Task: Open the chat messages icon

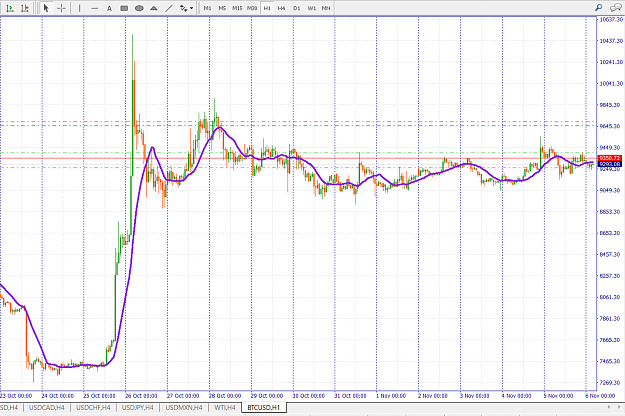Action: pos(615,8)
